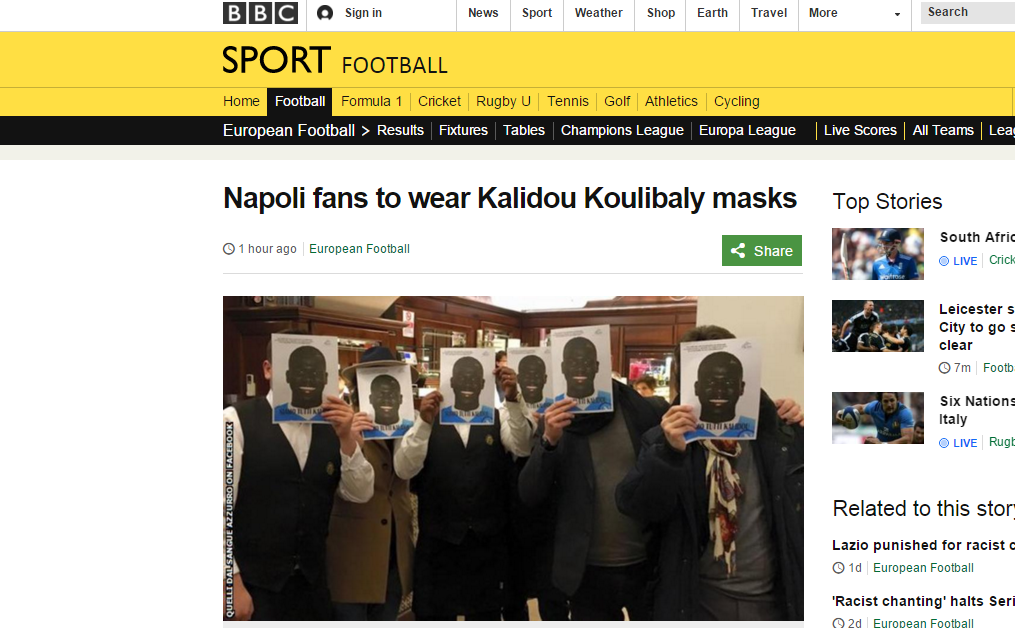Click European Football breadcrumb heading
Screen dimensions: 1015x628
(289, 130)
